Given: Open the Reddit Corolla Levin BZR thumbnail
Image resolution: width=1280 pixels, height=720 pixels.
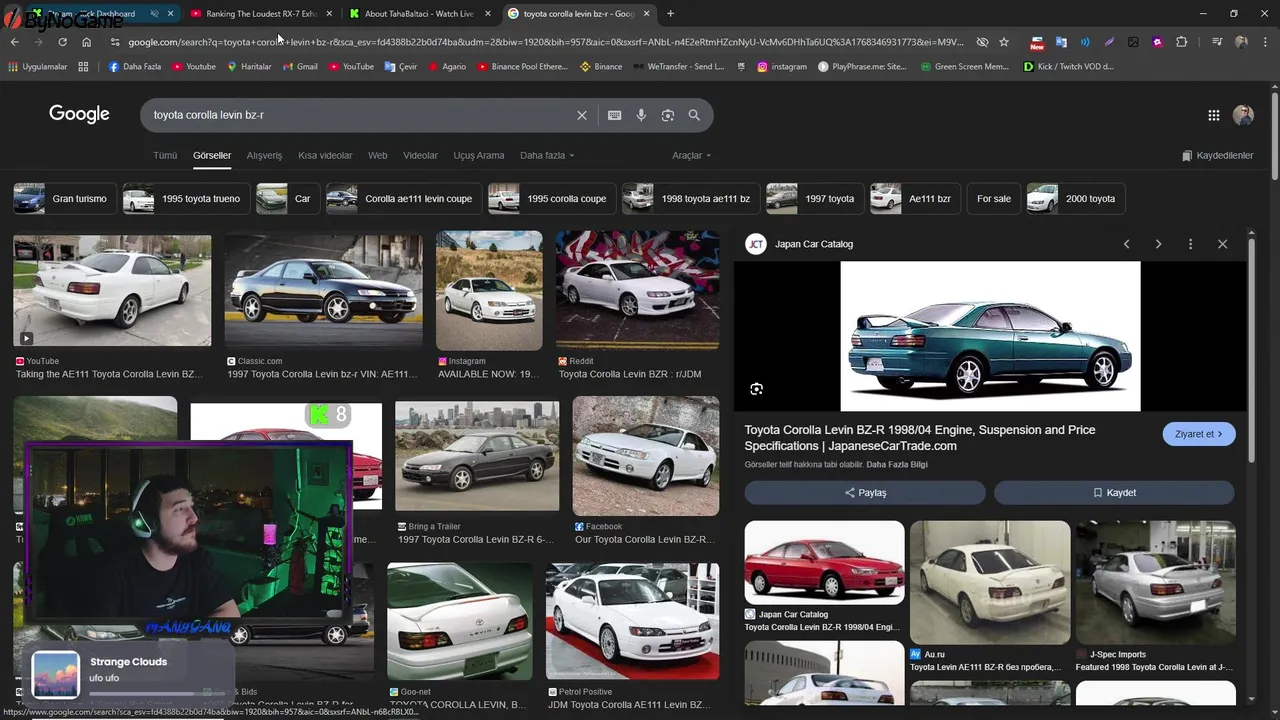Looking at the screenshot, I should click(x=637, y=290).
